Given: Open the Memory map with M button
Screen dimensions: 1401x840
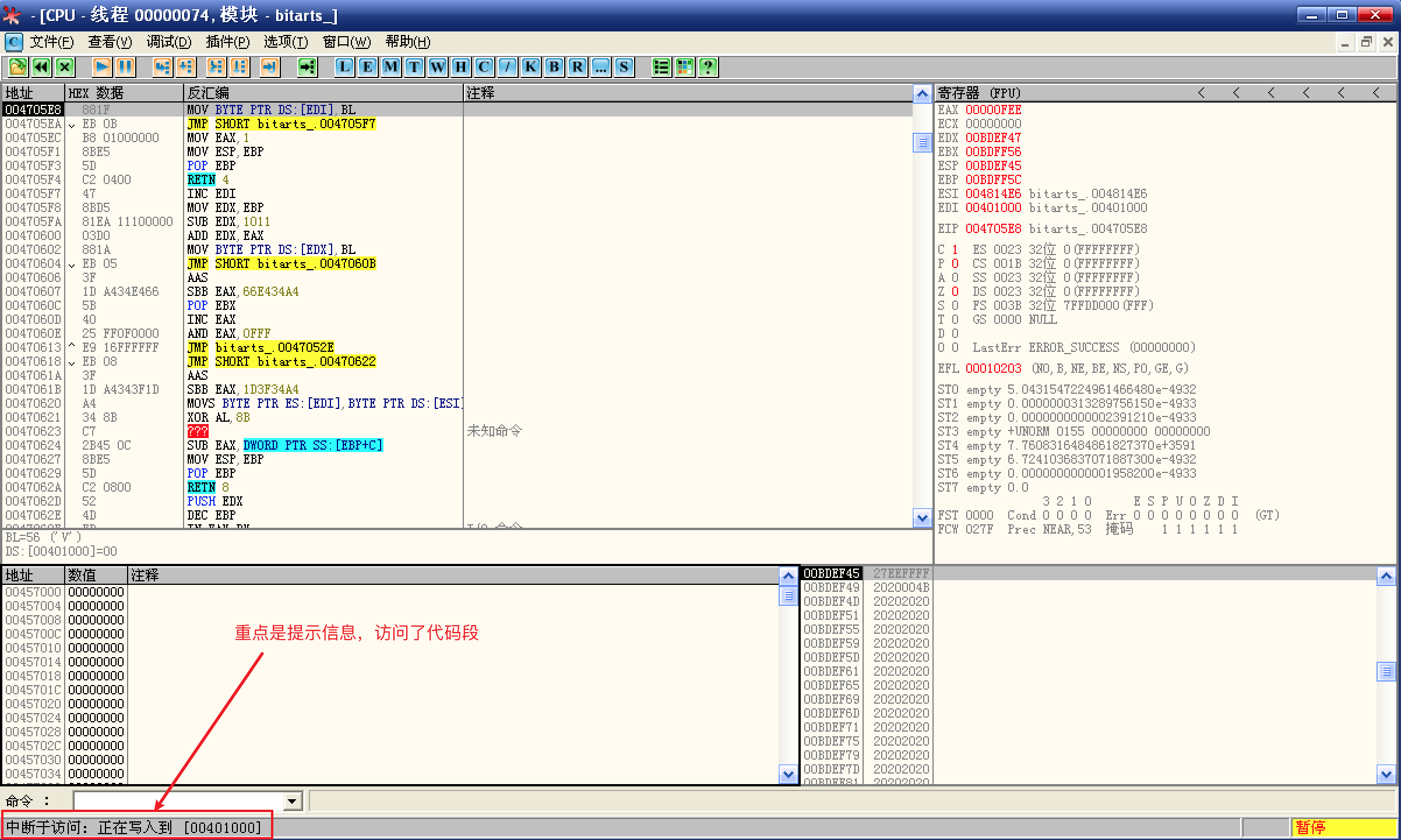Looking at the screenshot, I should 391,67.
